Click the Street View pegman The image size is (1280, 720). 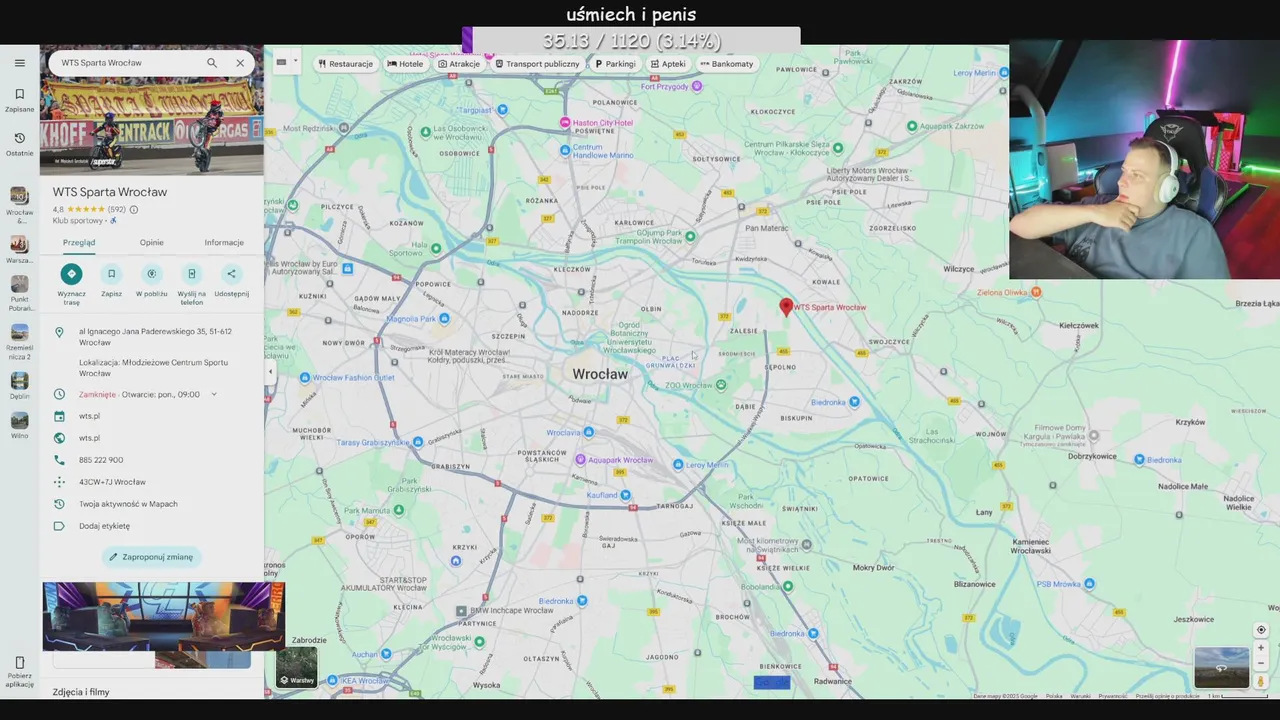1261,681
